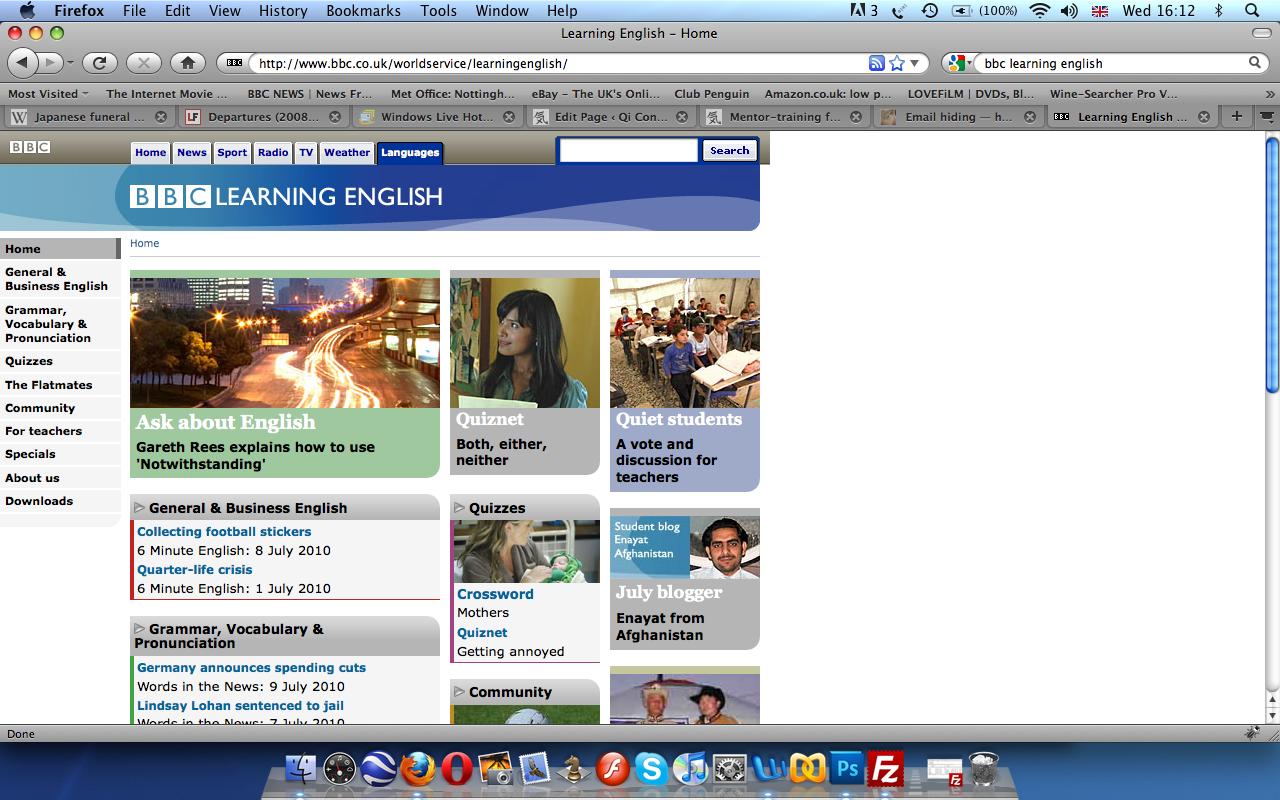
Task: Open Dashboard from the Dock
Action: pos(340,768)
